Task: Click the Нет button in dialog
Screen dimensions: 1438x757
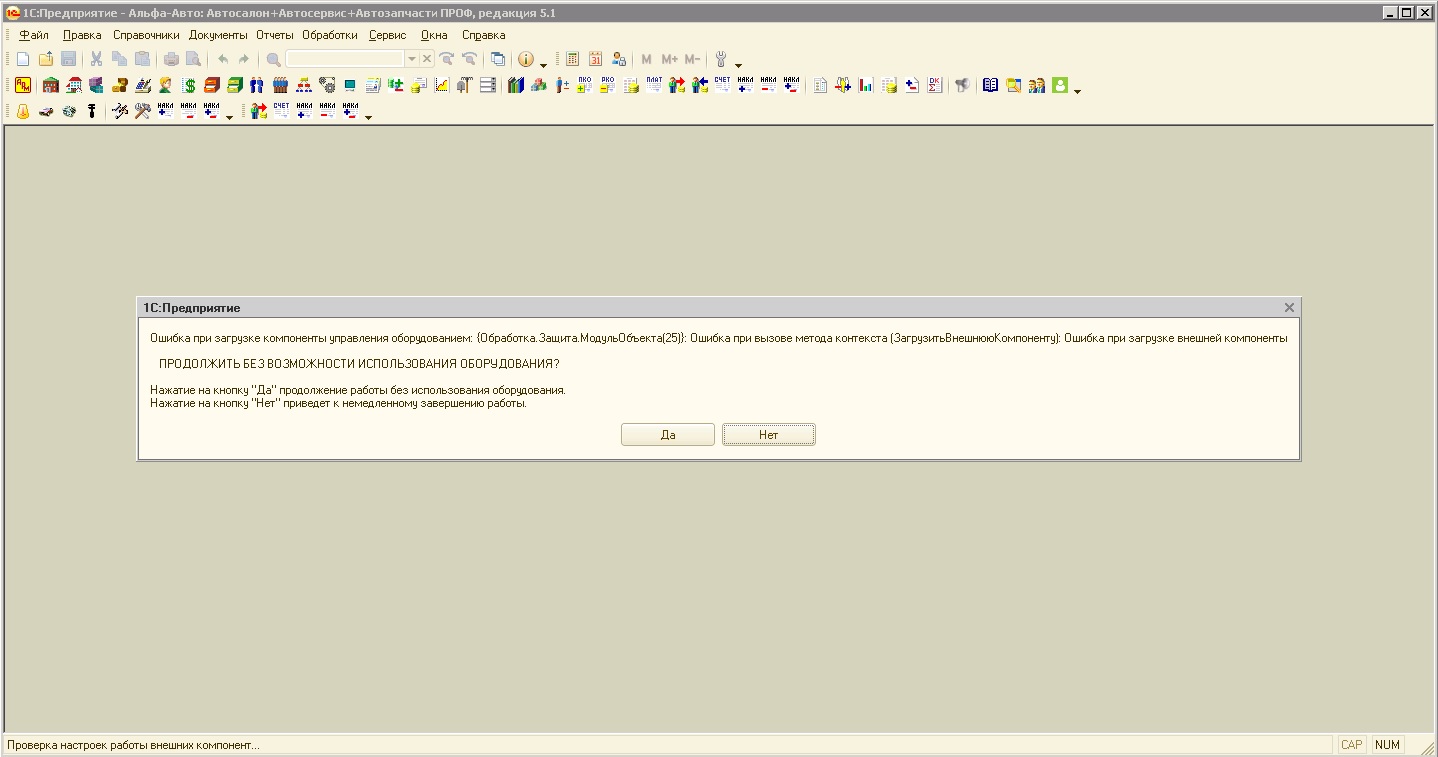Action: (768, 435)
